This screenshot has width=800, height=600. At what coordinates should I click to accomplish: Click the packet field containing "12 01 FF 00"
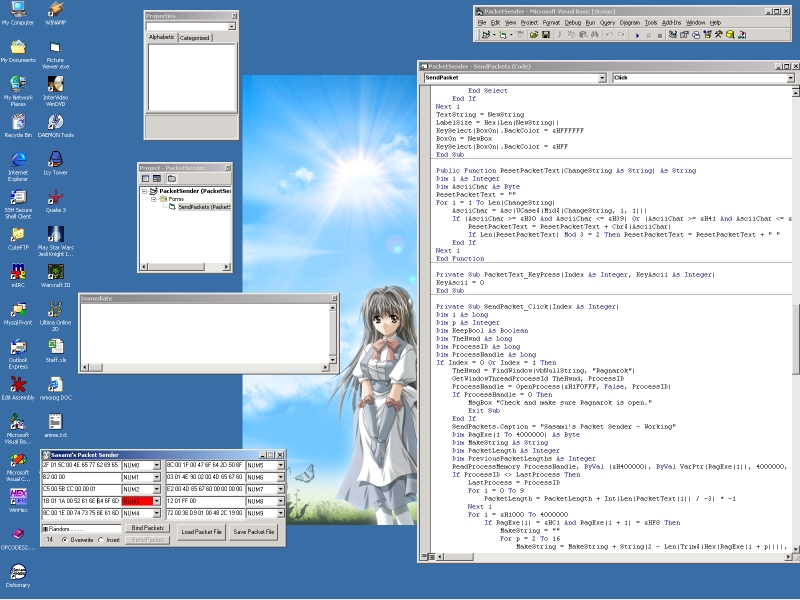[205, 501]
